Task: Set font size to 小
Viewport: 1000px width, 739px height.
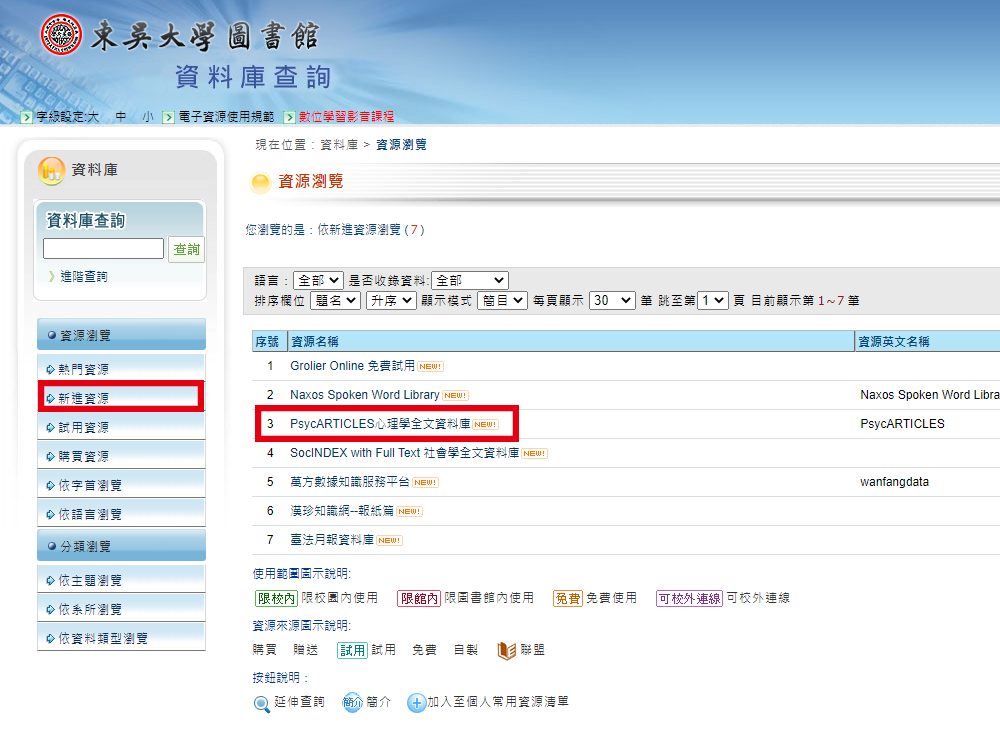Action: coord(148,117)
